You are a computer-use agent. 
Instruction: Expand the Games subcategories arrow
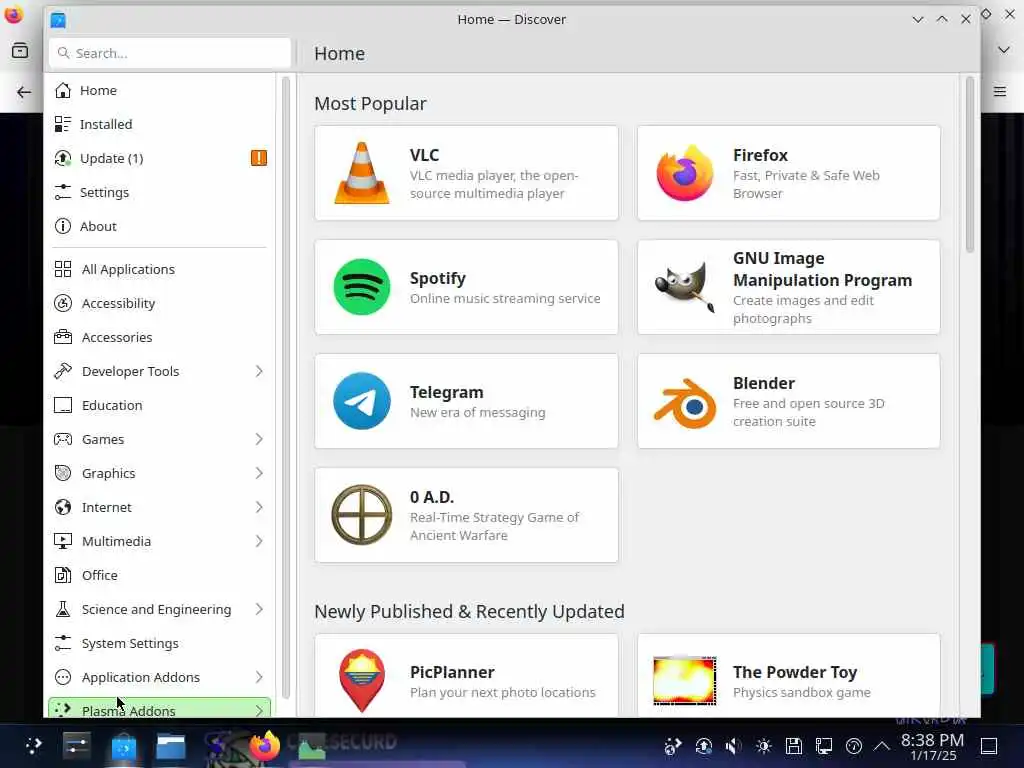(259, 439)
